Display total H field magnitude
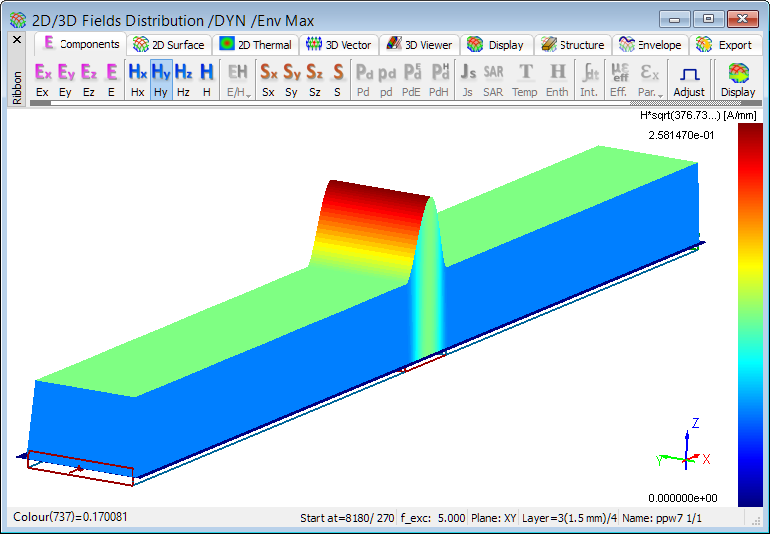Image resolution: width=770 pixels, height=534 pixels. [x=206, y=79]
